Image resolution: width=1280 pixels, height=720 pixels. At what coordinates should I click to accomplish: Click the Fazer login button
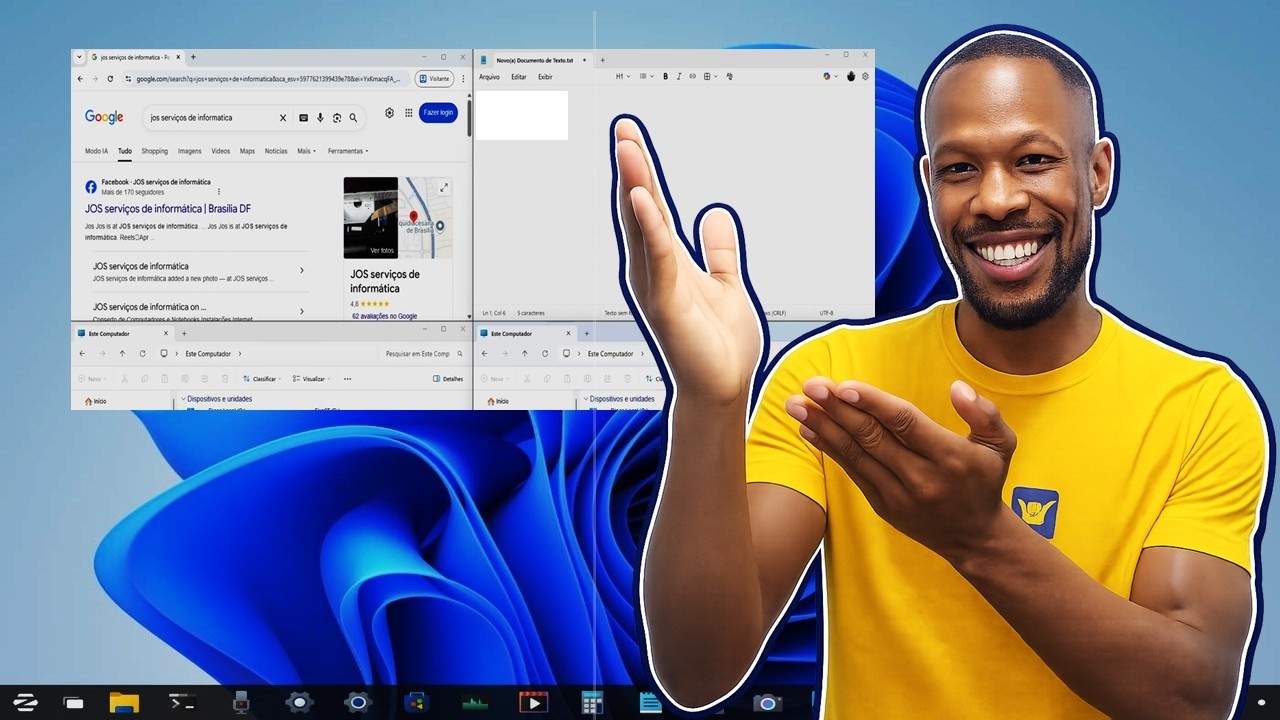tap(438, 113)
